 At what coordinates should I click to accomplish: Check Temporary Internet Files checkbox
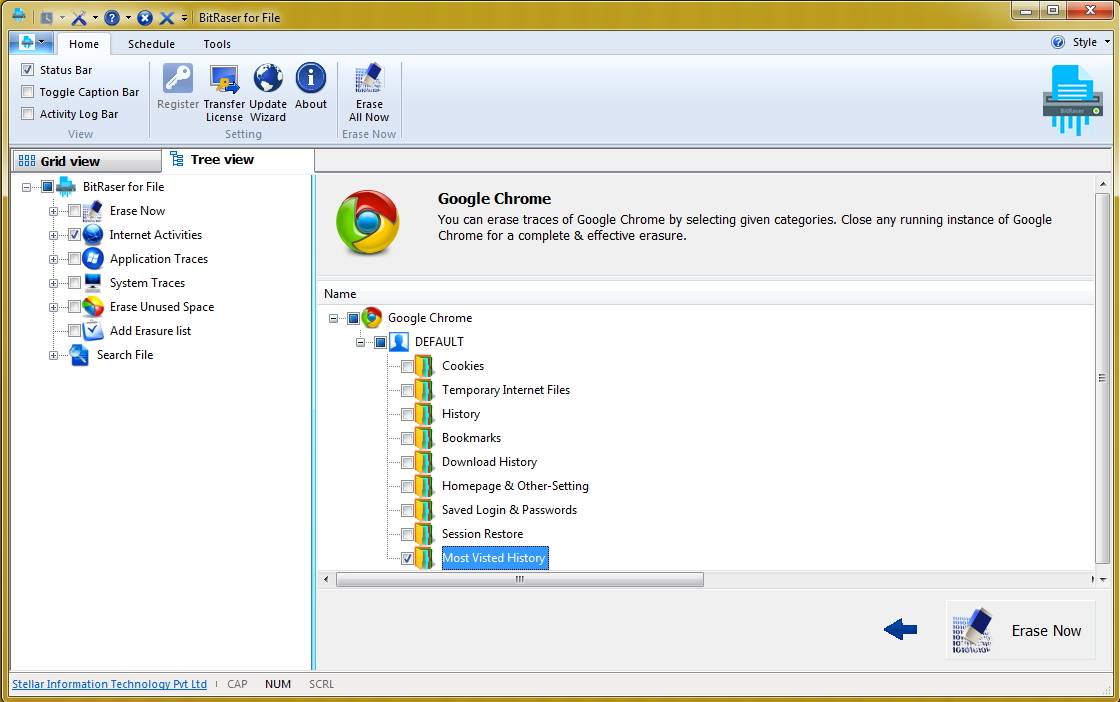[407, 391]
